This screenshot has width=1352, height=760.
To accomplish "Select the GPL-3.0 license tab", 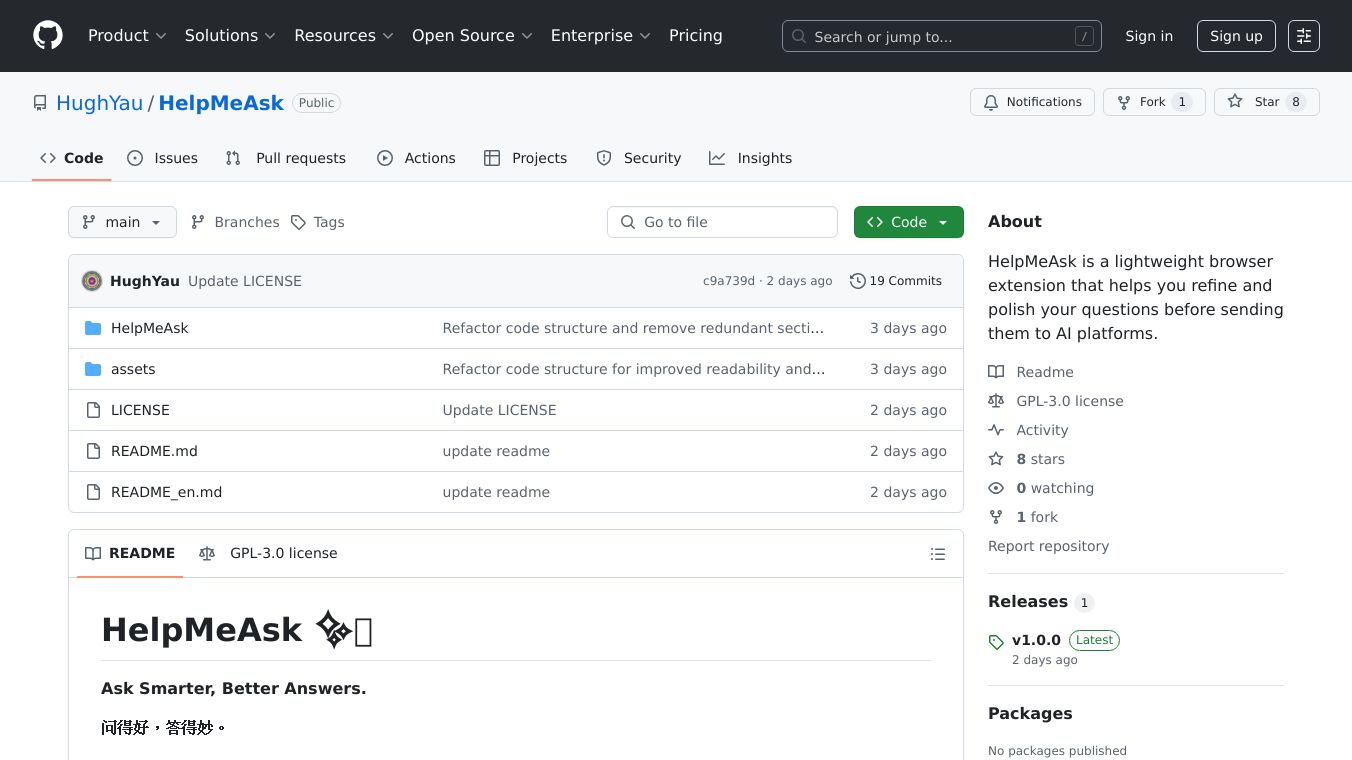I will [x=269, y=553].
